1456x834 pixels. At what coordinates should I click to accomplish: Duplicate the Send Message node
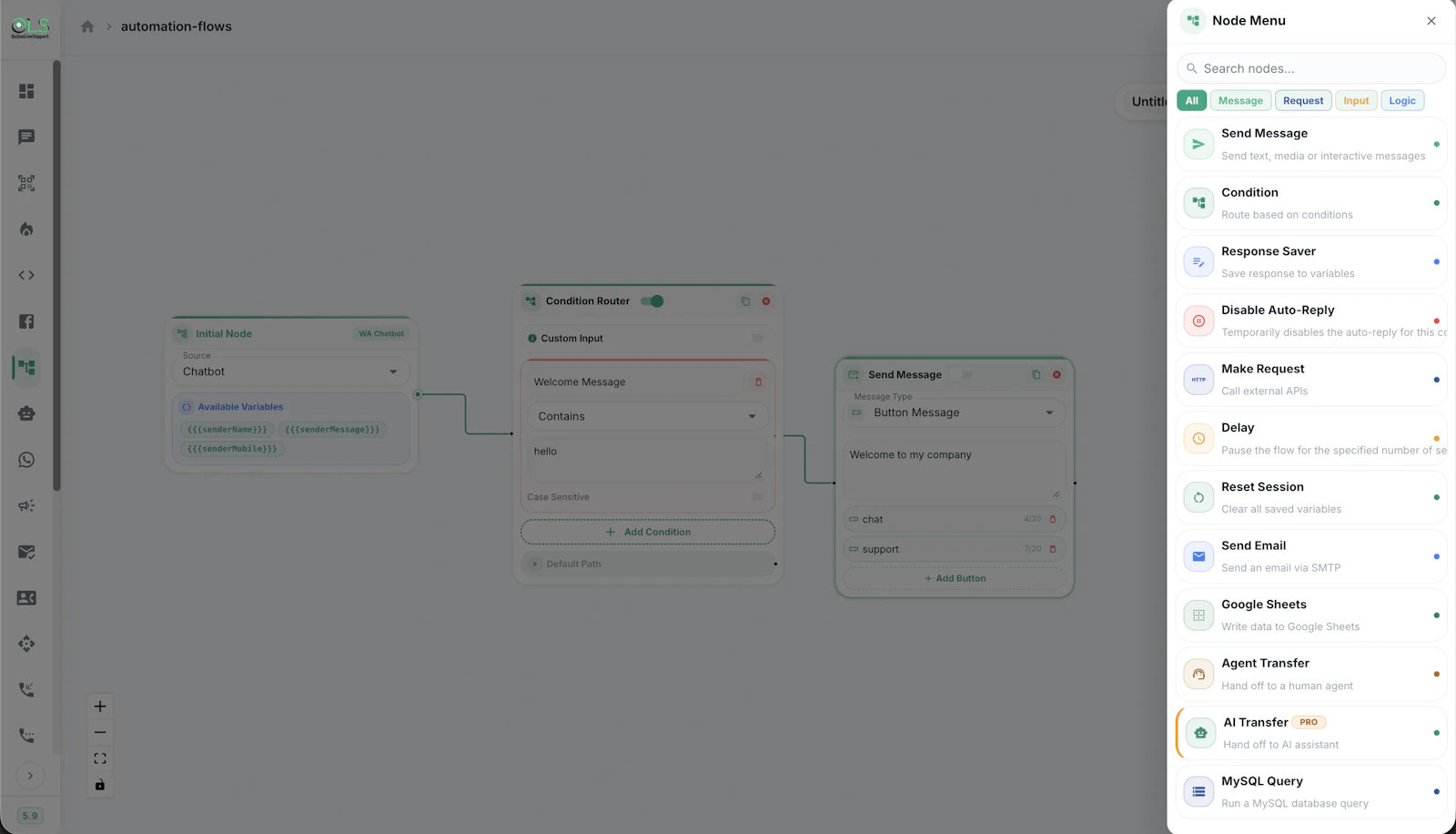(1036, 374)
